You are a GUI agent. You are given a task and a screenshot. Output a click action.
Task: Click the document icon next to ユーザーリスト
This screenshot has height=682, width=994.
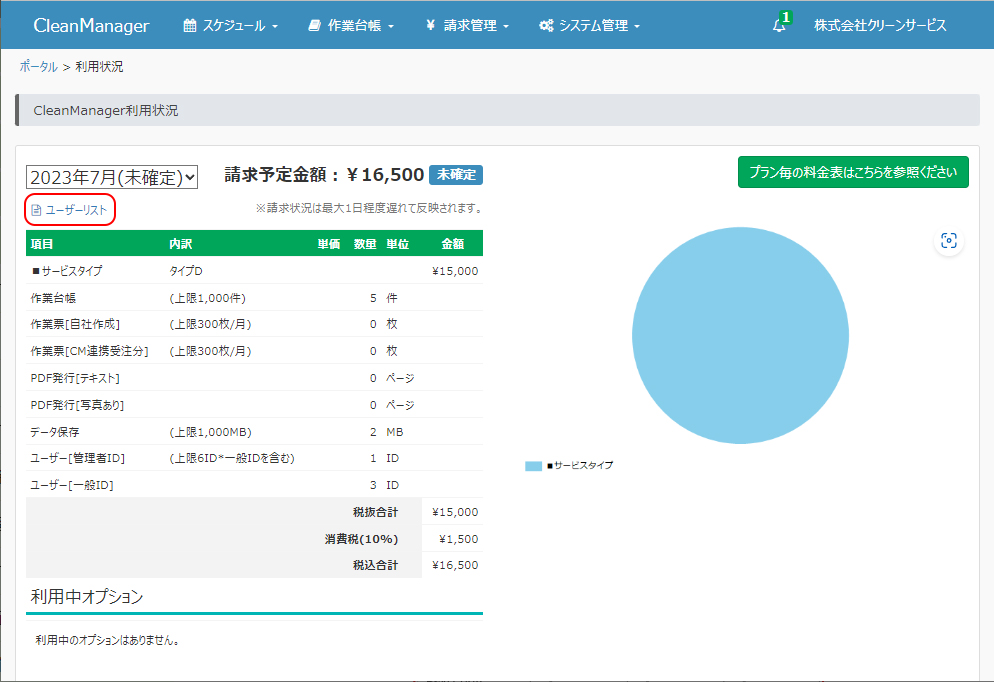(37, 210)
